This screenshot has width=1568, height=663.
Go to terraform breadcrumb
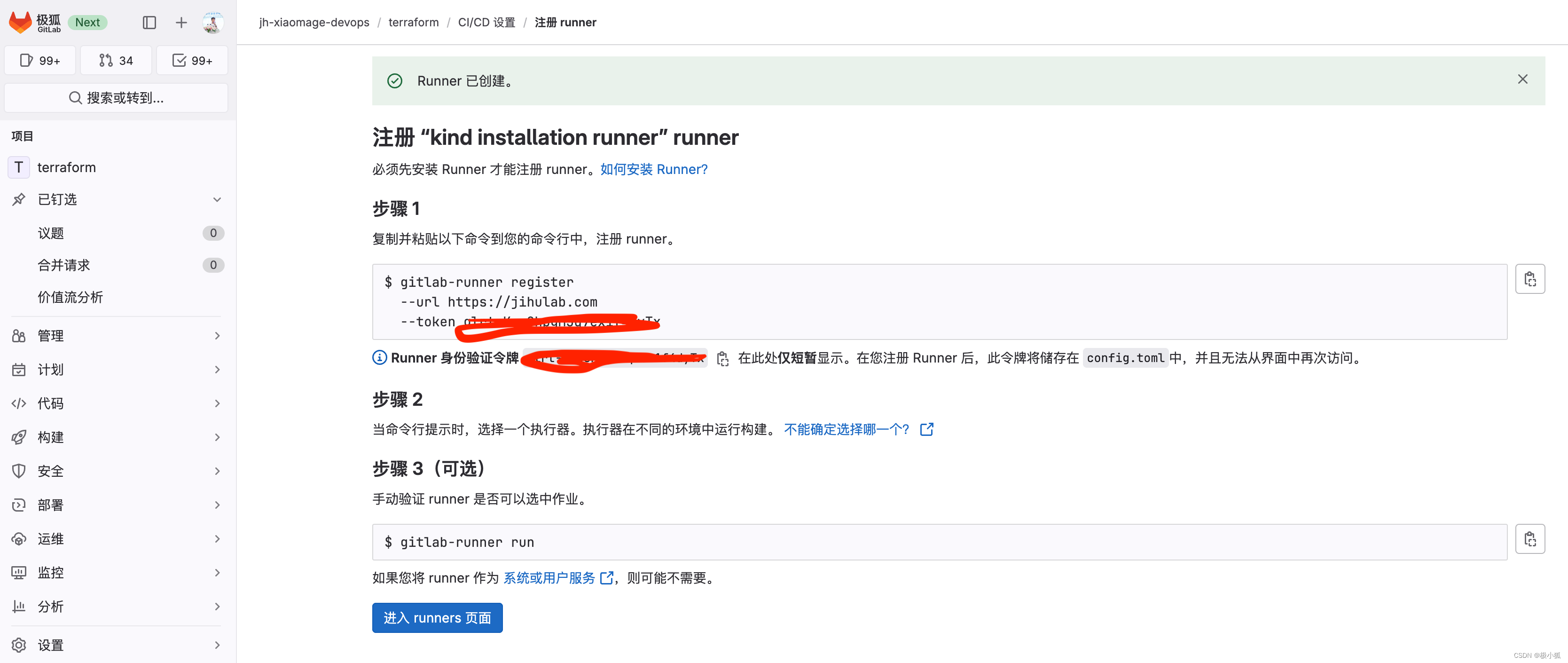tap(413, 23)
